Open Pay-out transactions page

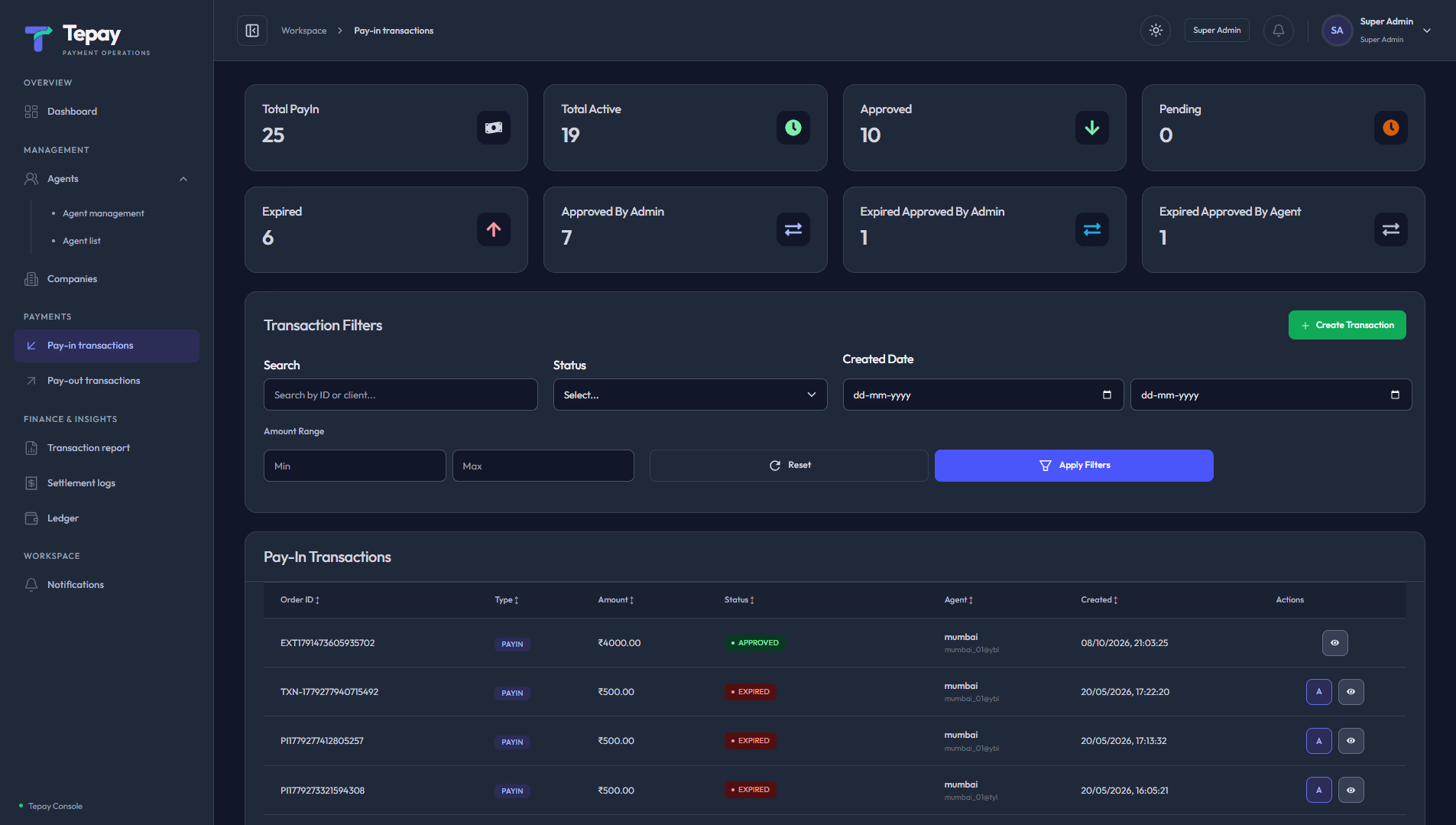coord(106,381)
